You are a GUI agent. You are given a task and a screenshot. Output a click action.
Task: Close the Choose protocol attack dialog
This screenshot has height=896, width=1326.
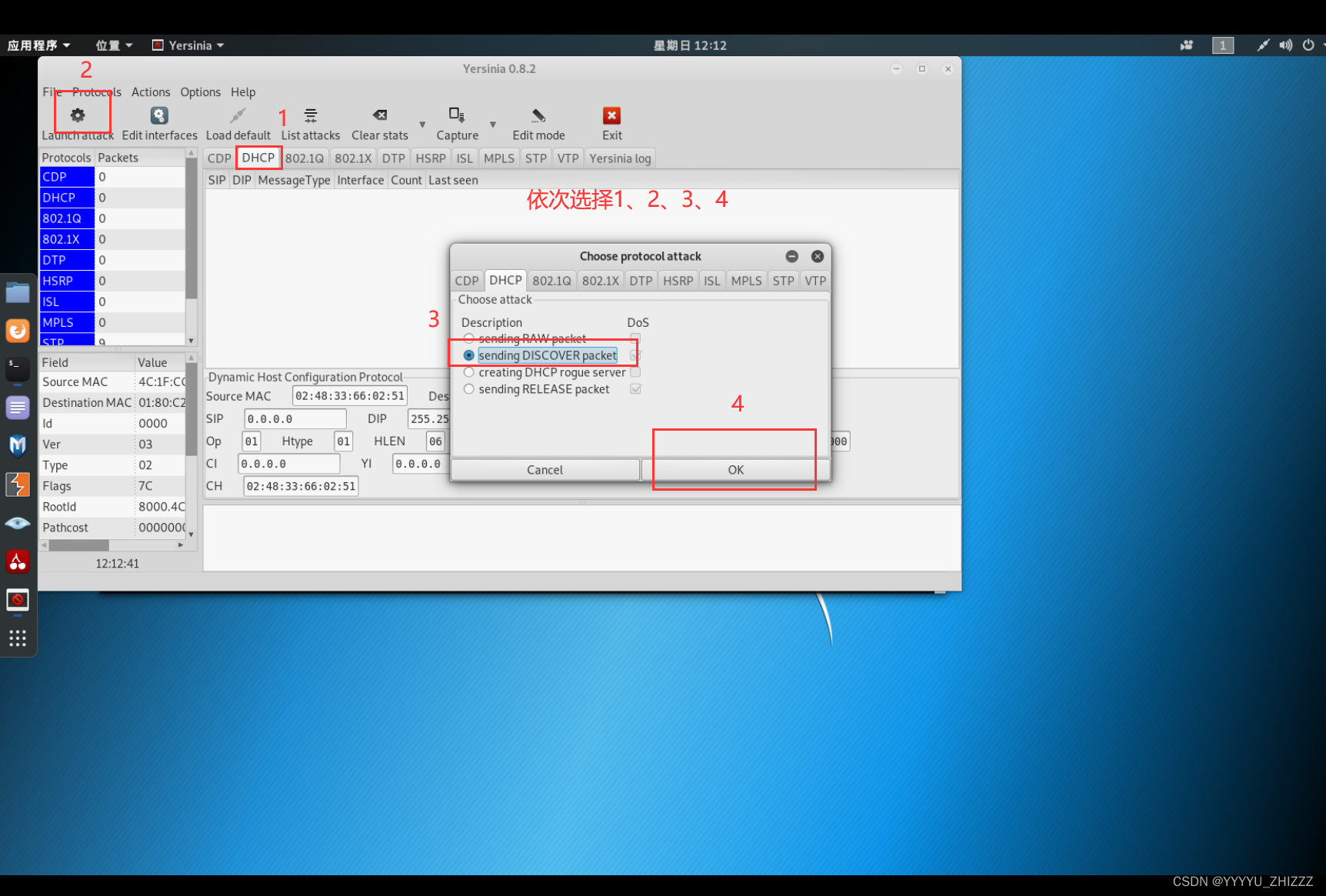[x=818, y=256]
